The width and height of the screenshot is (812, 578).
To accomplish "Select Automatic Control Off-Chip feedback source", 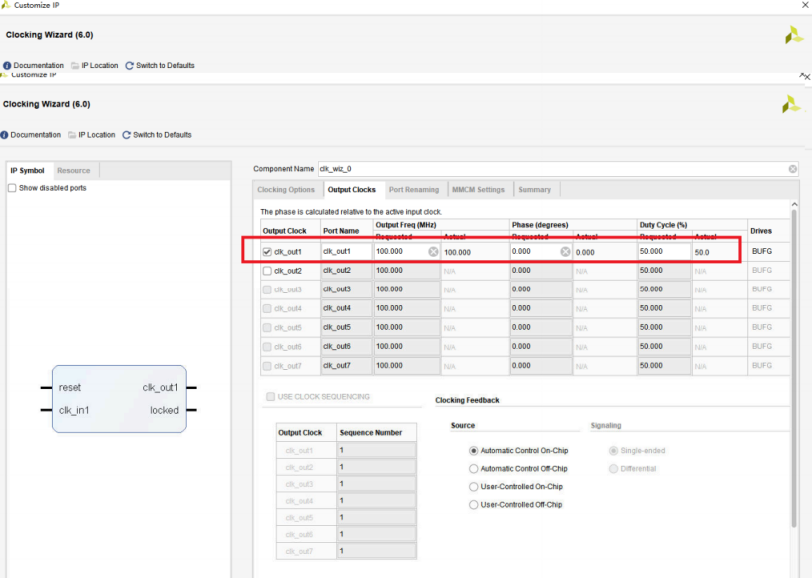I will point(474,469).
